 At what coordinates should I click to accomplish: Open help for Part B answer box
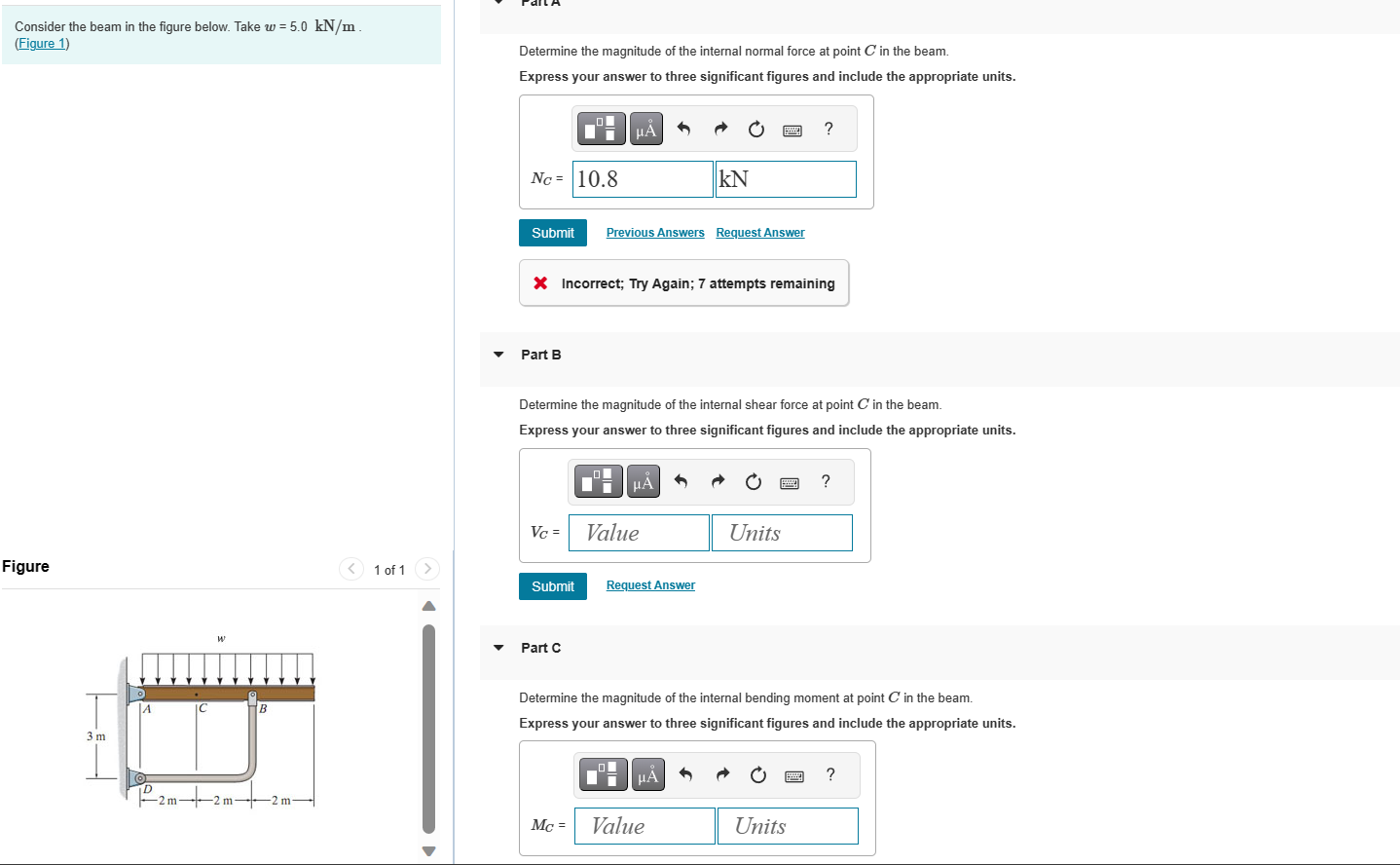coord(826,481)
